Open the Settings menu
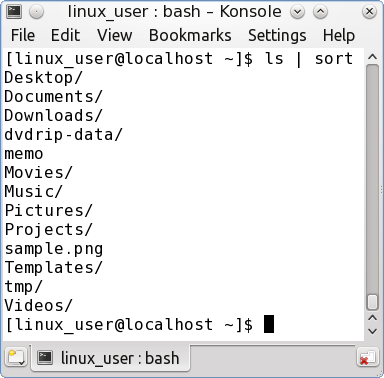This screenshot has height=378, width=384. point(277,35)
